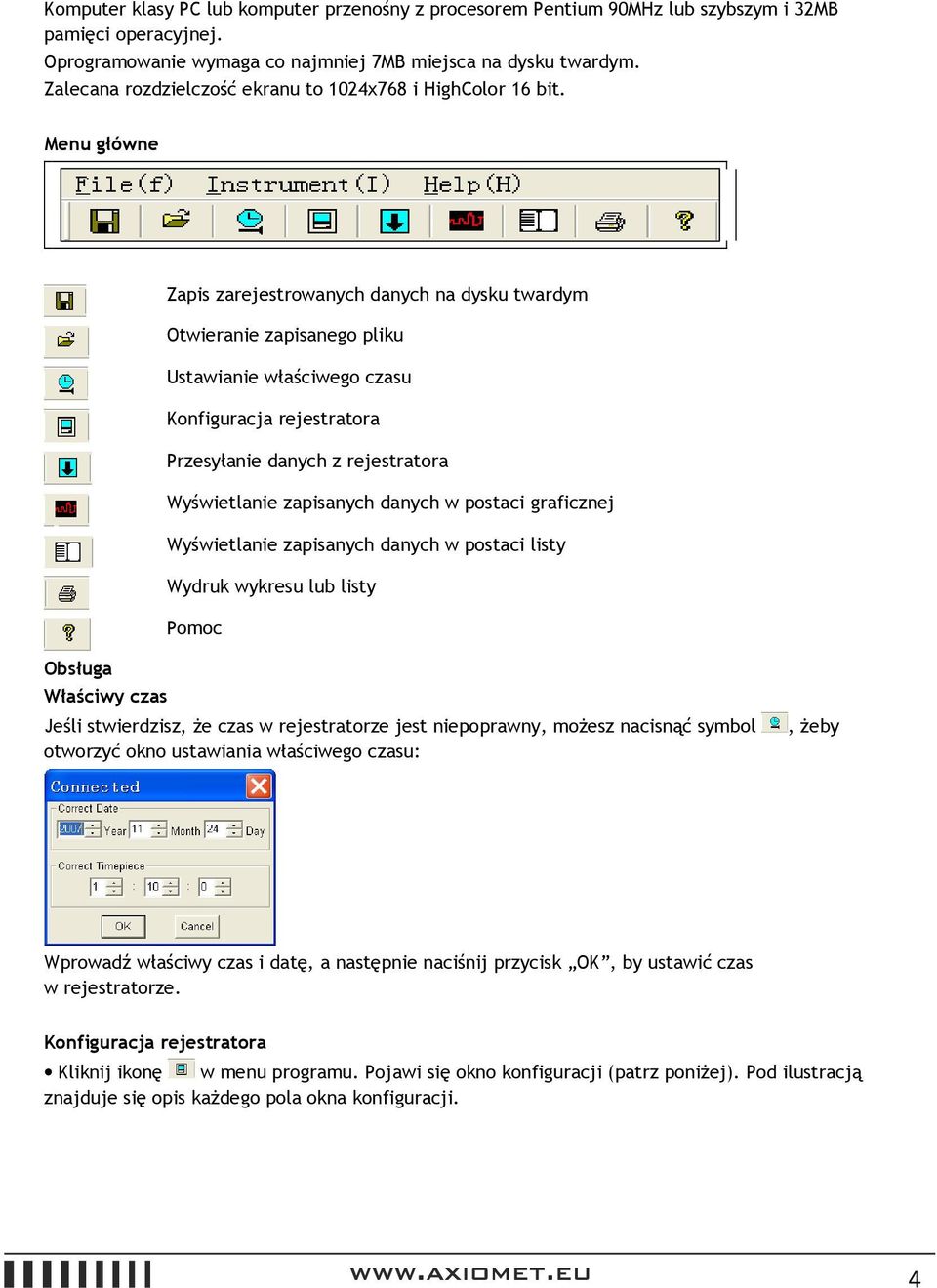Viewport: 937px width, 1288px height.
Task: Click the 'Correct Date' group label
Action: 88,809
